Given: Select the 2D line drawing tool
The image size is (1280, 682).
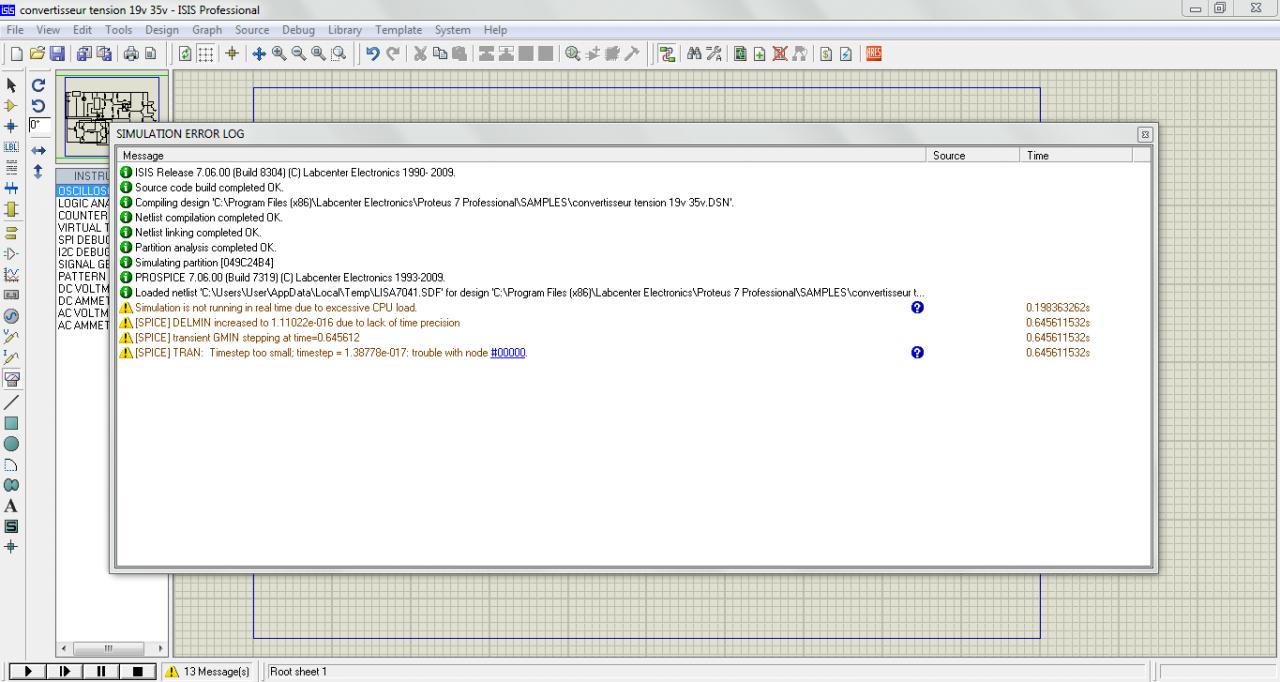Looking at the screenshot, I should (x=12, y=402).
